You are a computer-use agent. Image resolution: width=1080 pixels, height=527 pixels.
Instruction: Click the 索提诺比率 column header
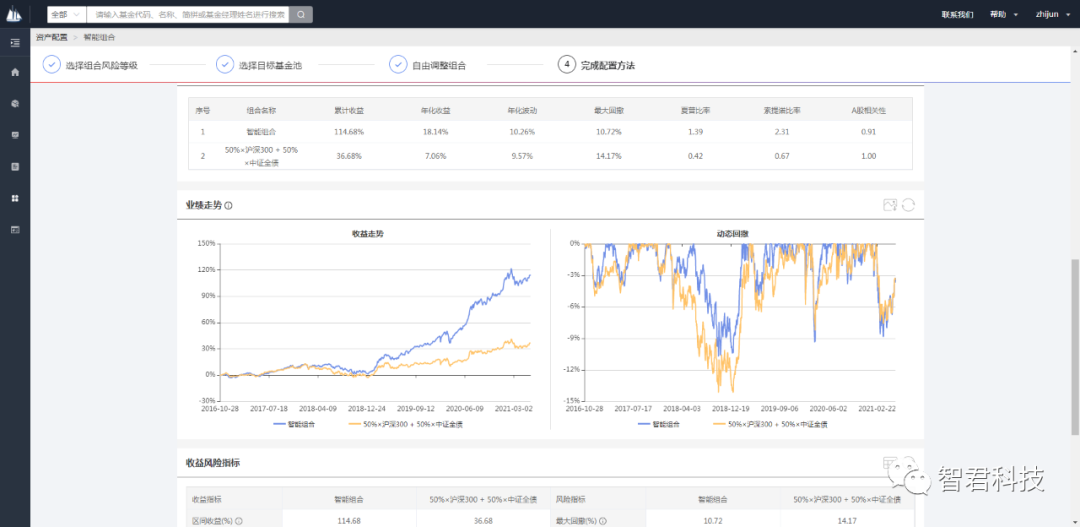coord(782,110)
